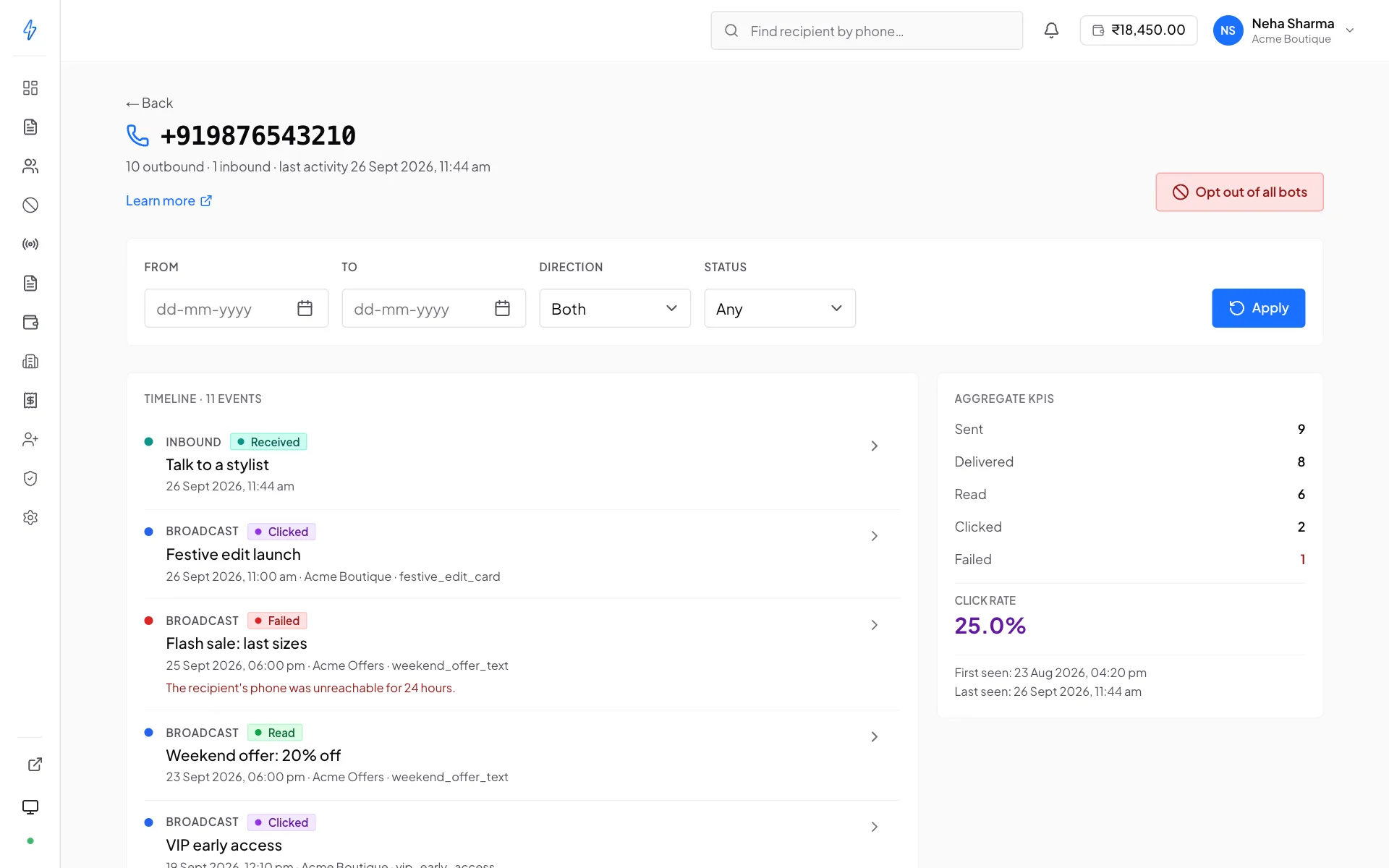Click the 25.0% click rate value

coord(990,626)
